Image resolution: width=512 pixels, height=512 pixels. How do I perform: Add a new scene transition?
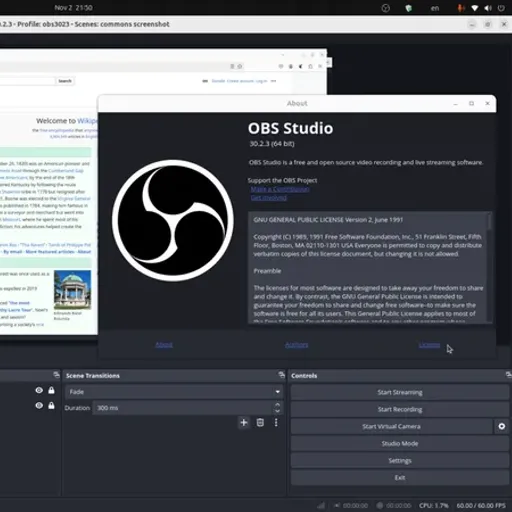coord(244,423)
